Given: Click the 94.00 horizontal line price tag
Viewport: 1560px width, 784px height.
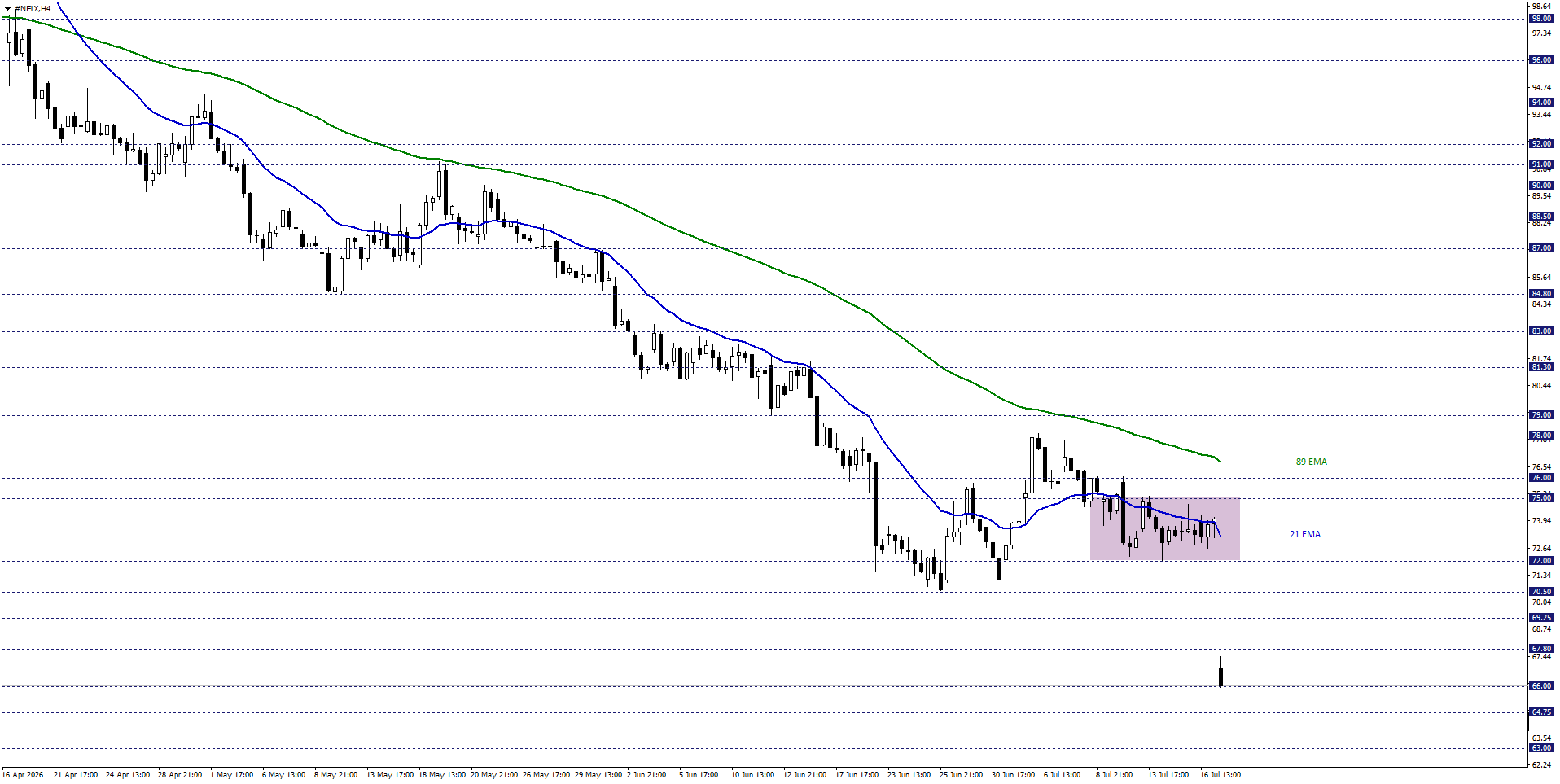Looking at the screenshot, I should point(1540,103).
